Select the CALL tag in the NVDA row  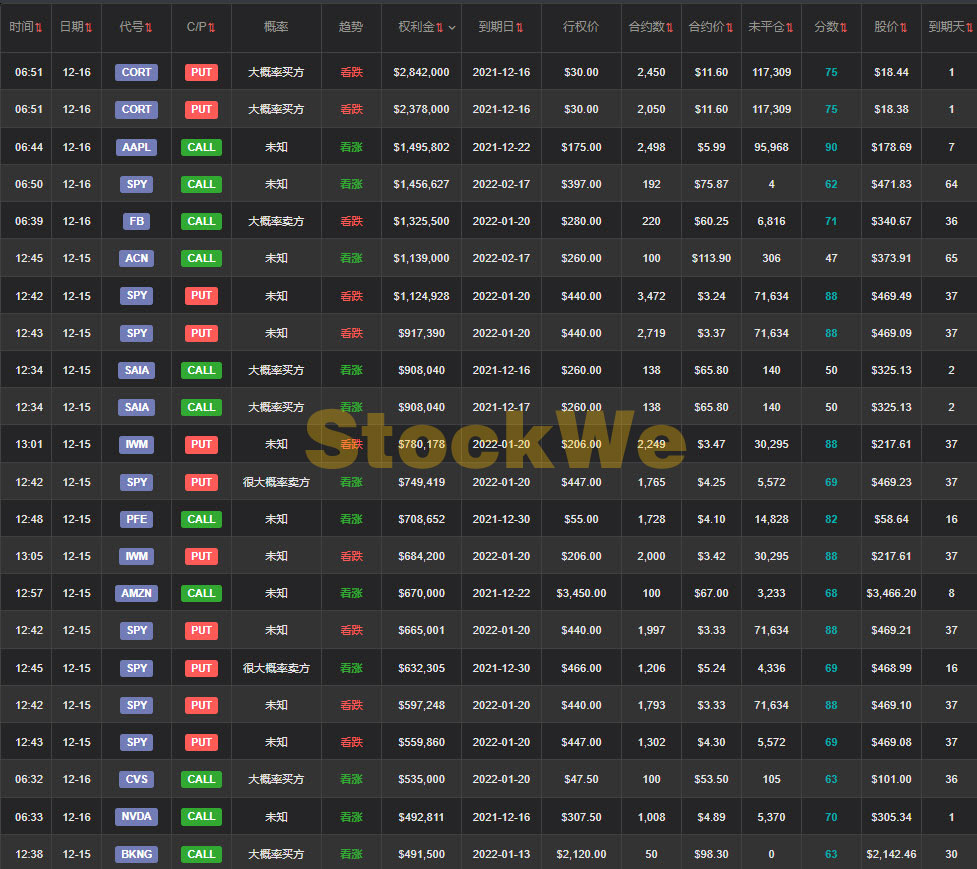click(201, 817)
